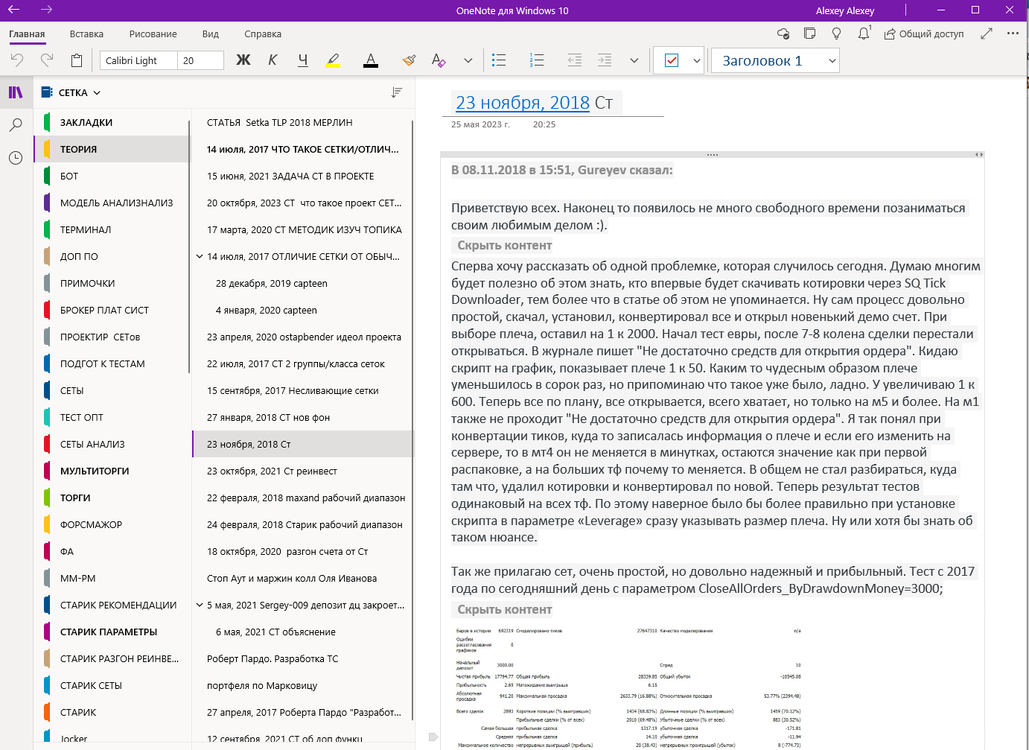Check the sync status cloud icon
1029x750 pixels.
[x=783, y=33]
